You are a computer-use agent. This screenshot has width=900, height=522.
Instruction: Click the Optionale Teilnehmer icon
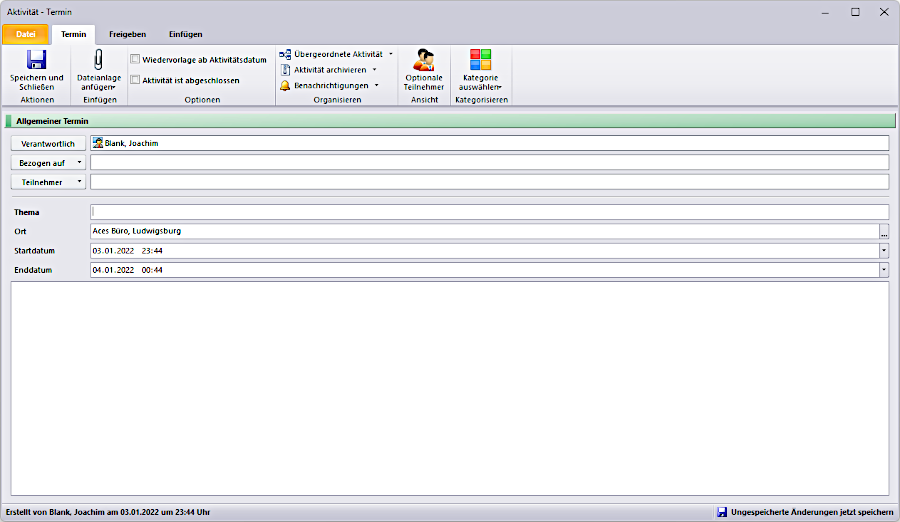[424, 60]
